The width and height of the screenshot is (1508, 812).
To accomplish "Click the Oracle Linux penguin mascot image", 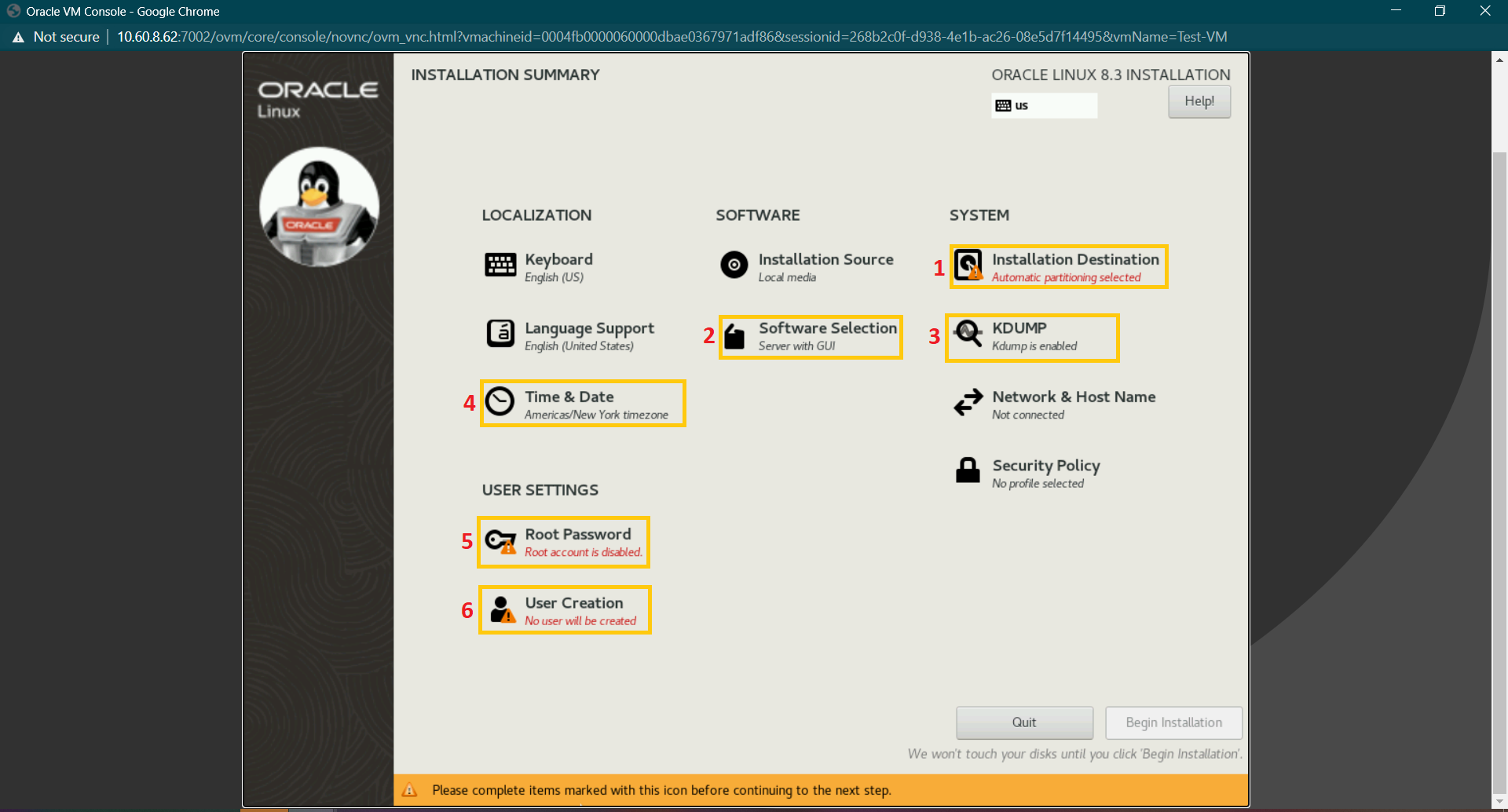I will pyautogui.click(x=319, y=207).
